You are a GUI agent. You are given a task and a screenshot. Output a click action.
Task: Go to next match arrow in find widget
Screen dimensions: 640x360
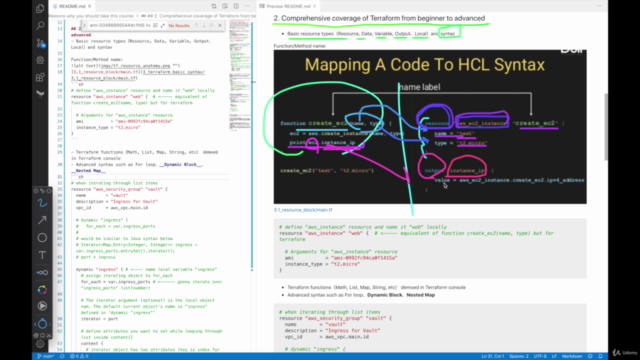[x=204, y=25]
